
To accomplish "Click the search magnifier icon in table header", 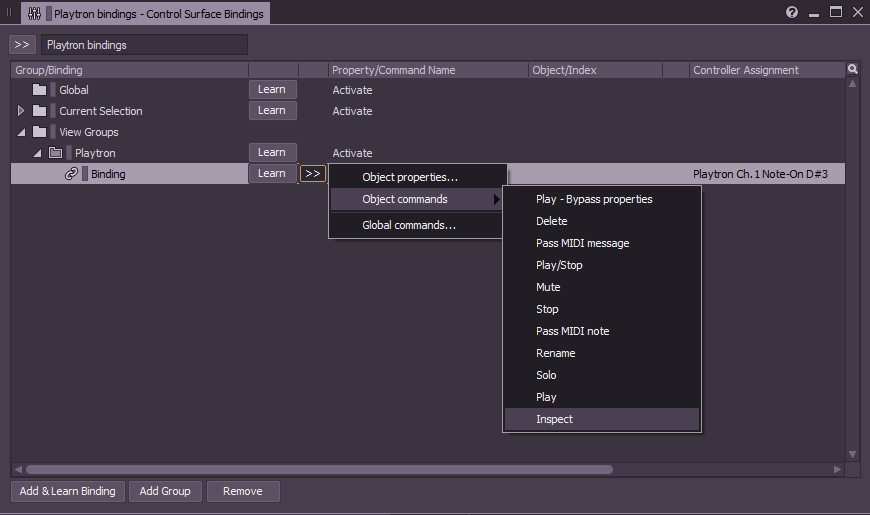I will (853, 69).
